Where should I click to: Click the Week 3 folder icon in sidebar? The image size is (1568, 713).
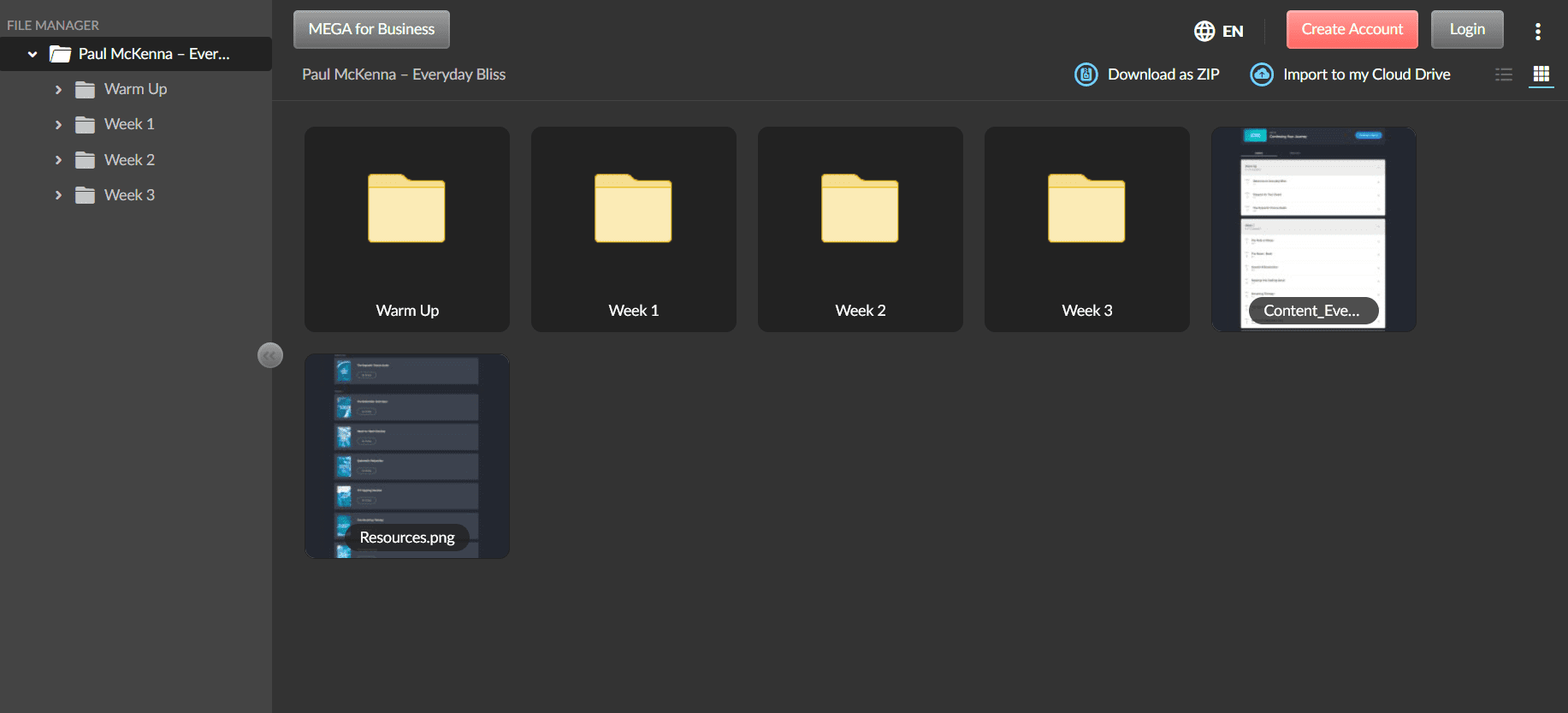click(85, 195)
